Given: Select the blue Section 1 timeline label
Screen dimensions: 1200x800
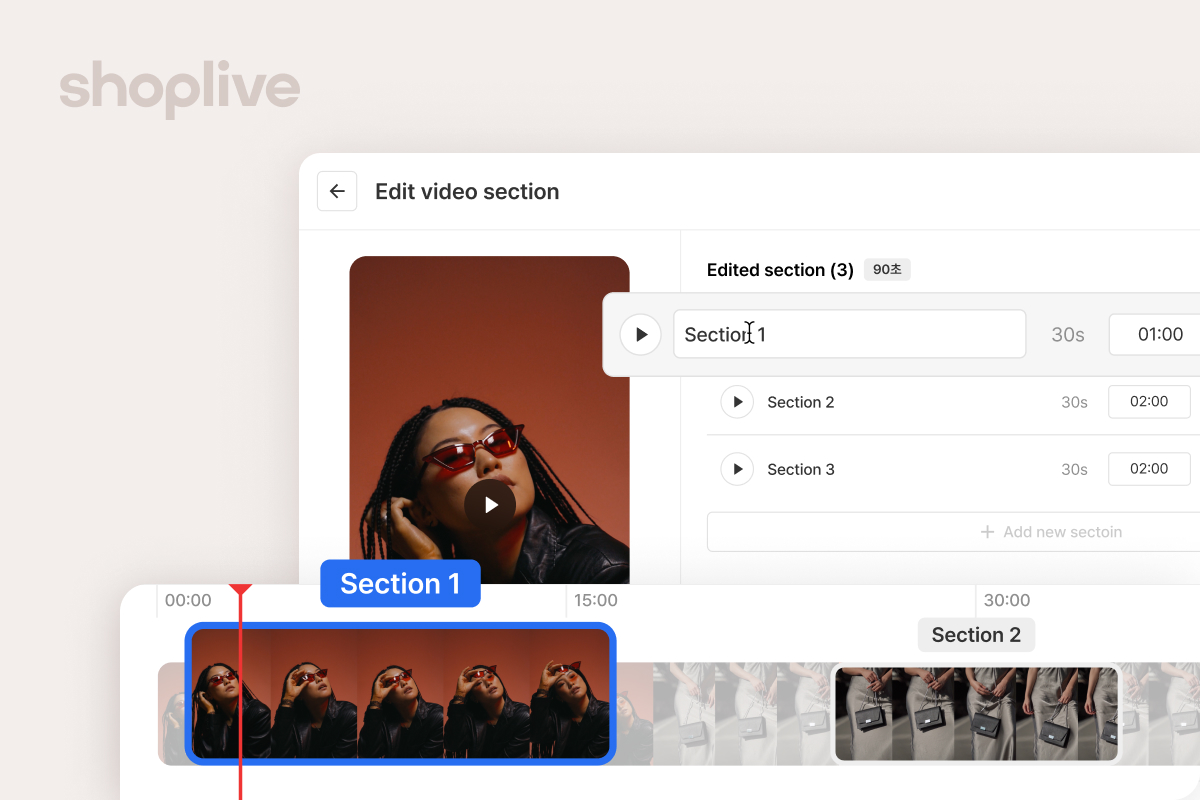Looking at the screenshot, I should (x=400, y=584).
